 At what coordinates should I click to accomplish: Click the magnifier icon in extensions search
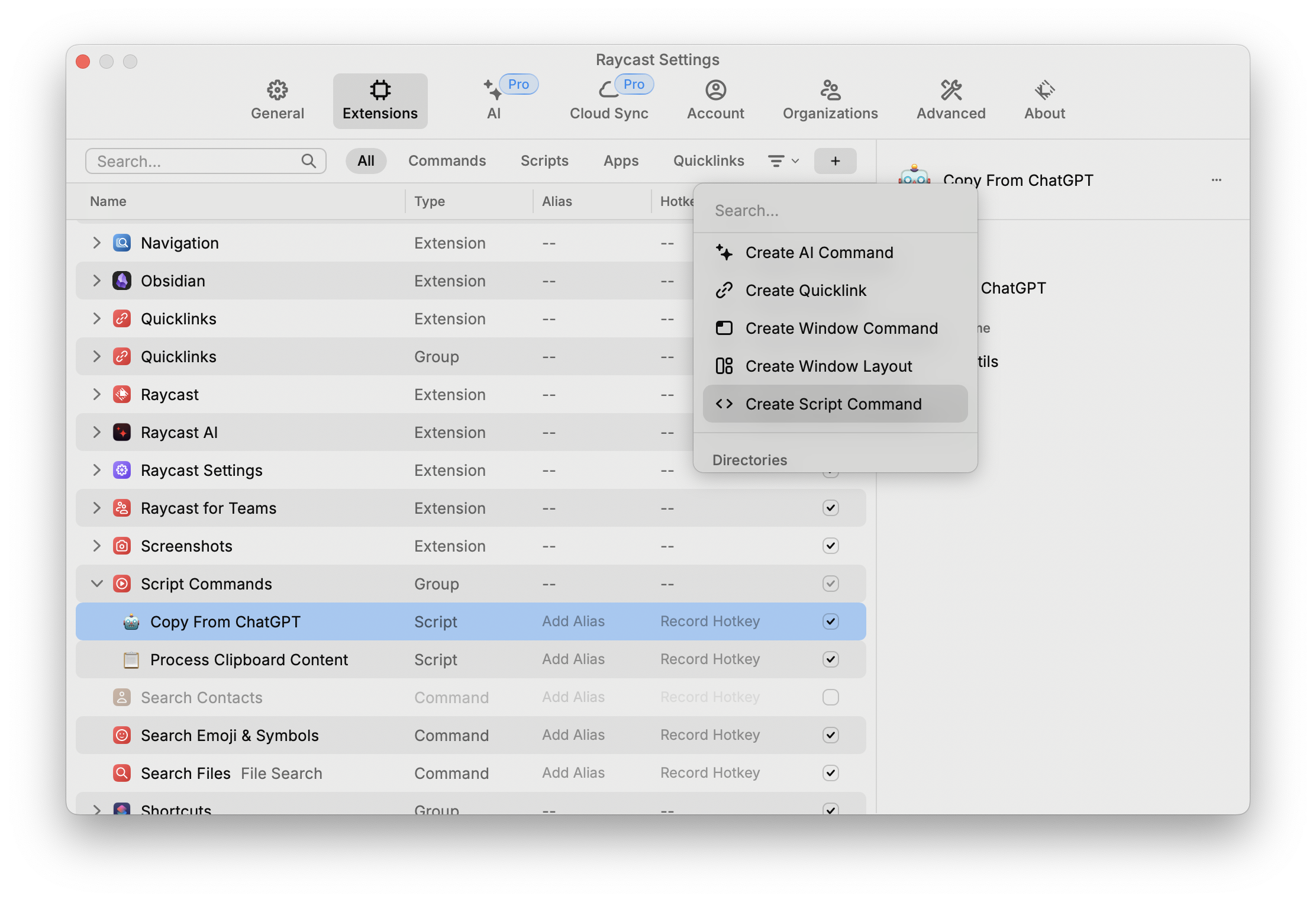click(308, 161)
